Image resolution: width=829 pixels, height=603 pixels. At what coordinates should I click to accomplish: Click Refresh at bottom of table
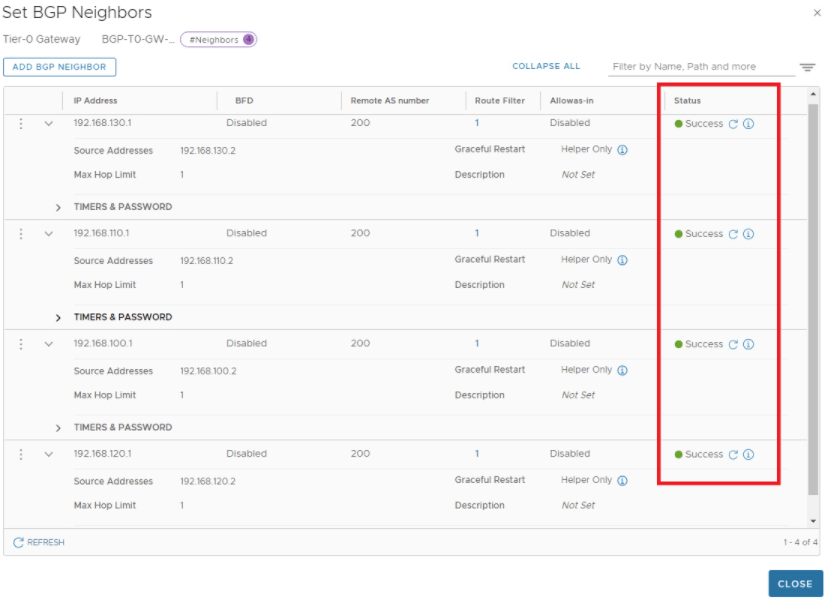(x=39, y=542)
